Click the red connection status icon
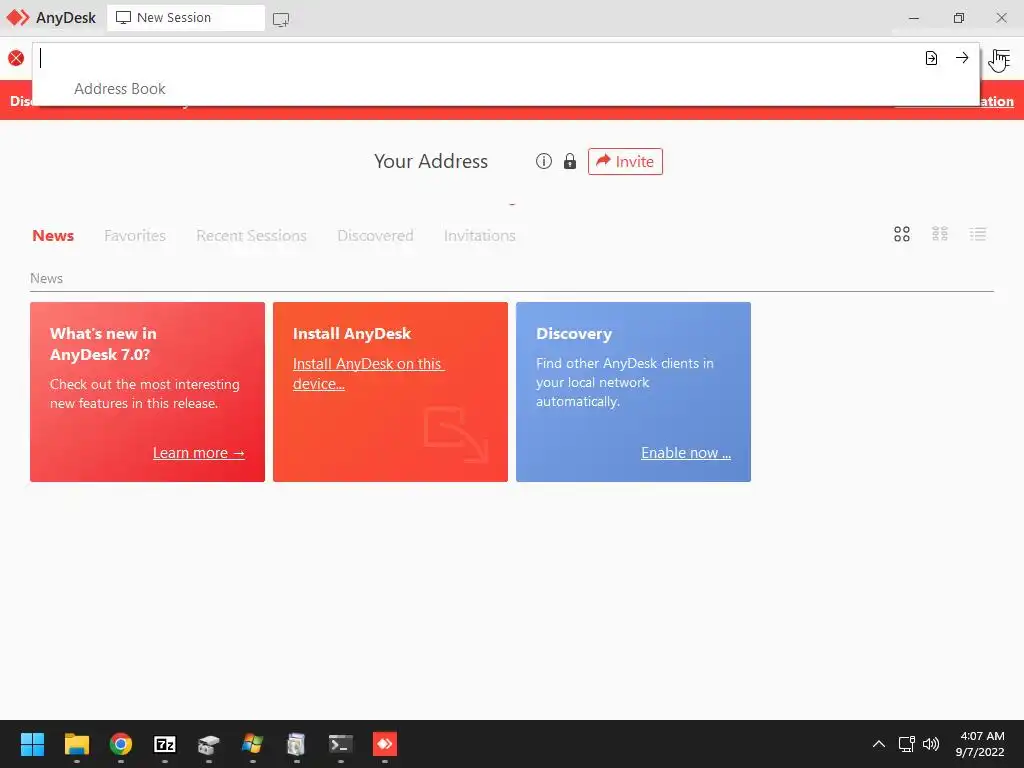The height and width of the screenshot is (768, 1024). 16,58
